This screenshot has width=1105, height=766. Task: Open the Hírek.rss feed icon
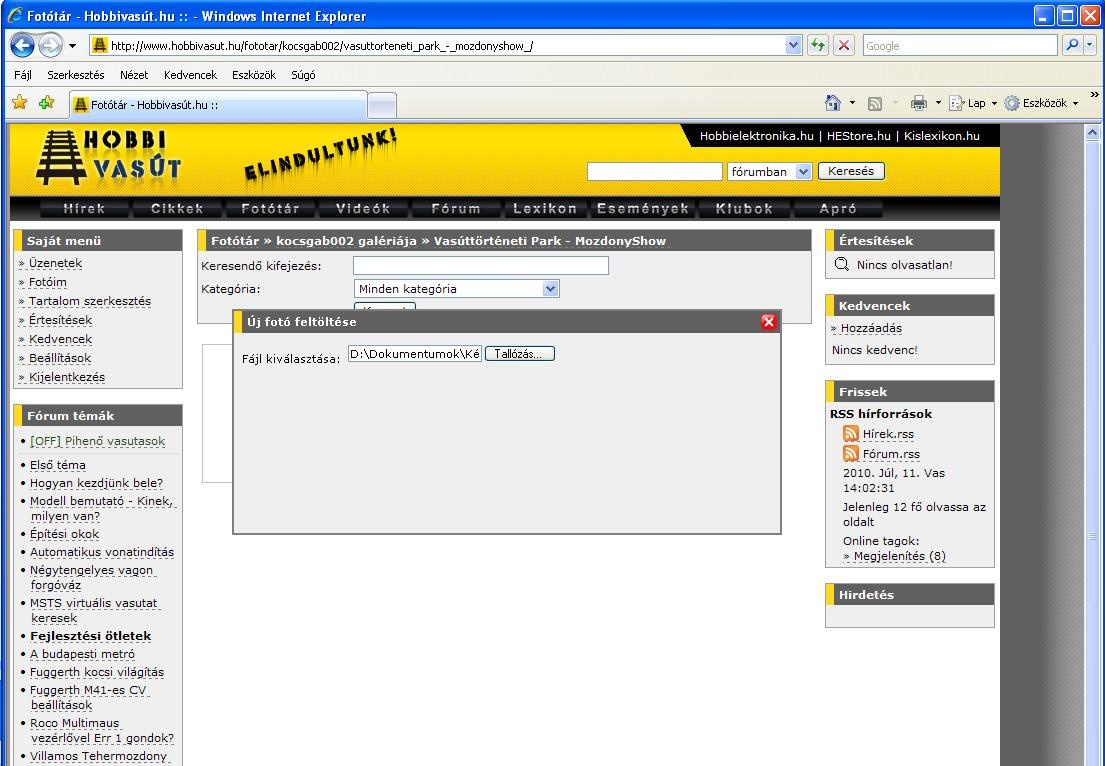coord(851,434)
